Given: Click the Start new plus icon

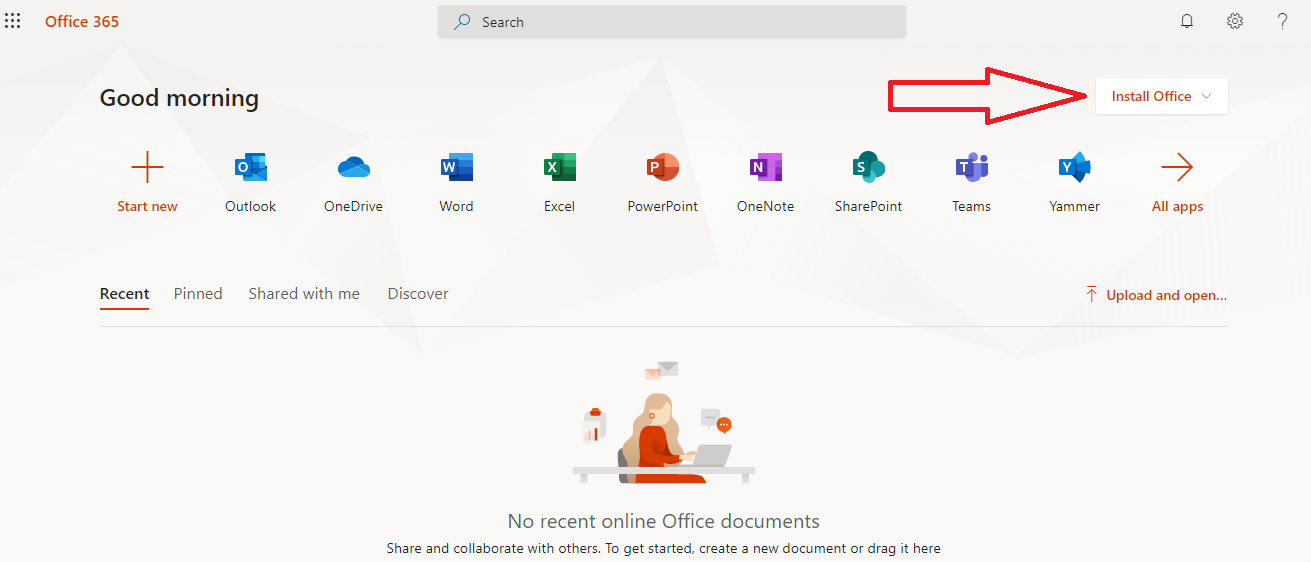Looking at the screenshot, I should click(147, 167).
